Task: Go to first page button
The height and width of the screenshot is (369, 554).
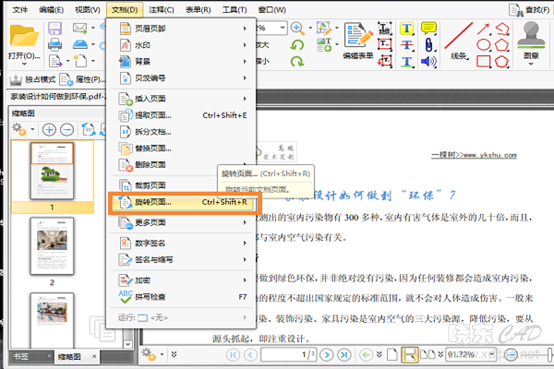Action: coord(233,355)
